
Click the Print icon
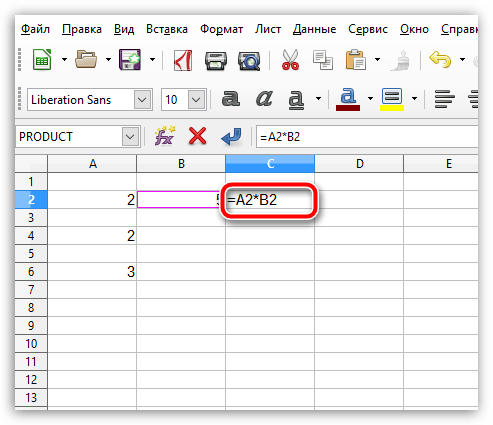point(216,61)
